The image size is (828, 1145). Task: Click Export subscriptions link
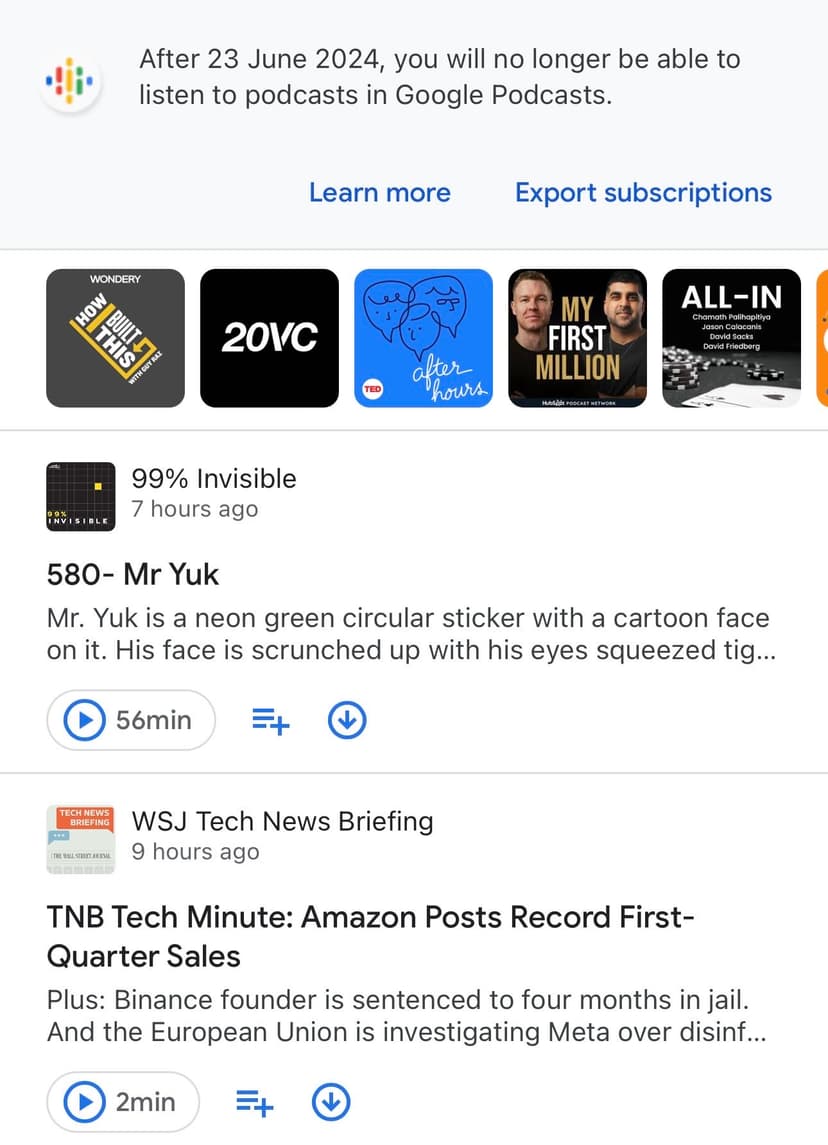pyautogui.click(x=643, y=192)
